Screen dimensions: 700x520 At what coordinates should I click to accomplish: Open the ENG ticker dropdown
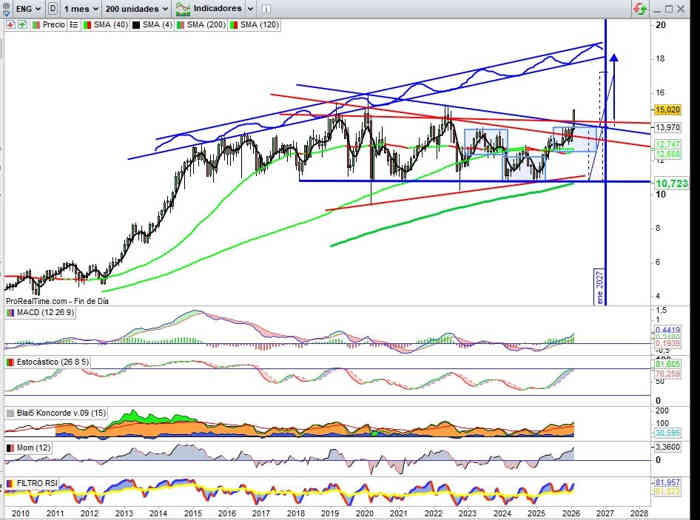pyautogui.click(x=22, y=8)
